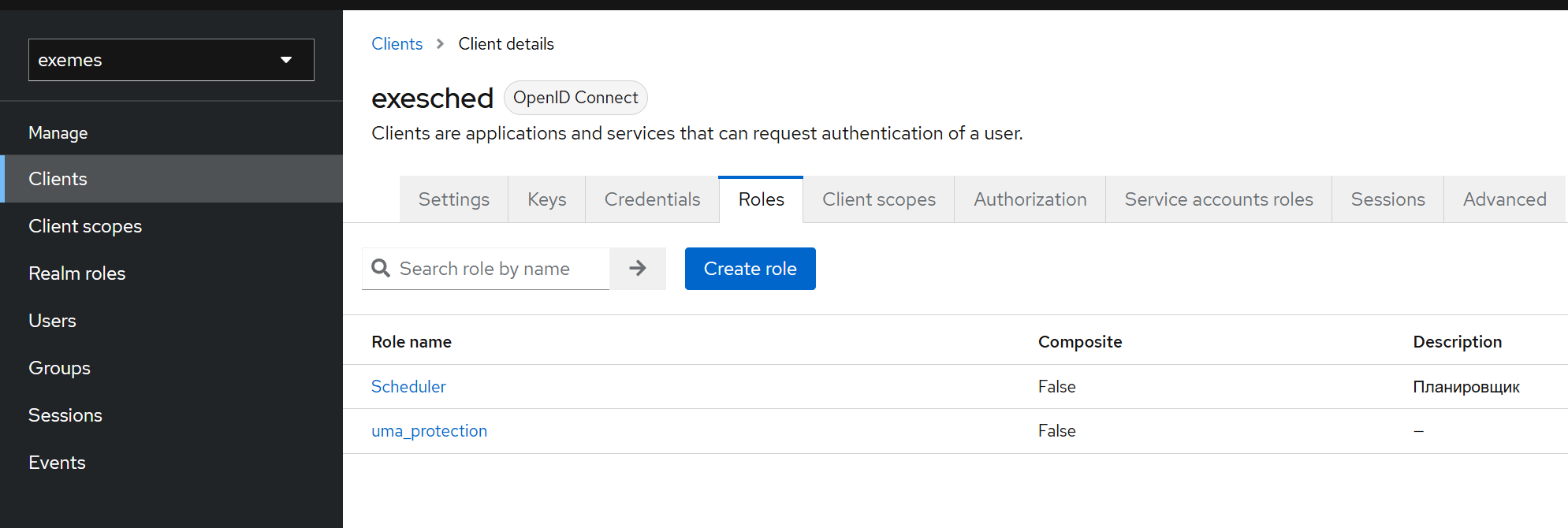Open the Credentials tab
The height and width of the screenshot is (528, 1568).
click(652, 199)
